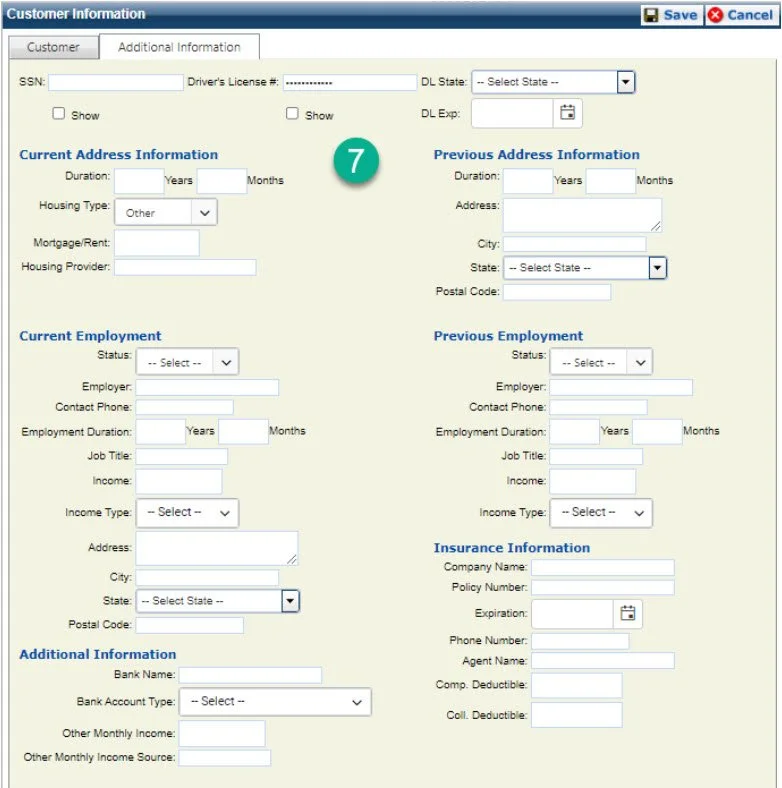Click Current Employment Address textarea
Viewport: 782px width, 788px height.
coord(217,548)
